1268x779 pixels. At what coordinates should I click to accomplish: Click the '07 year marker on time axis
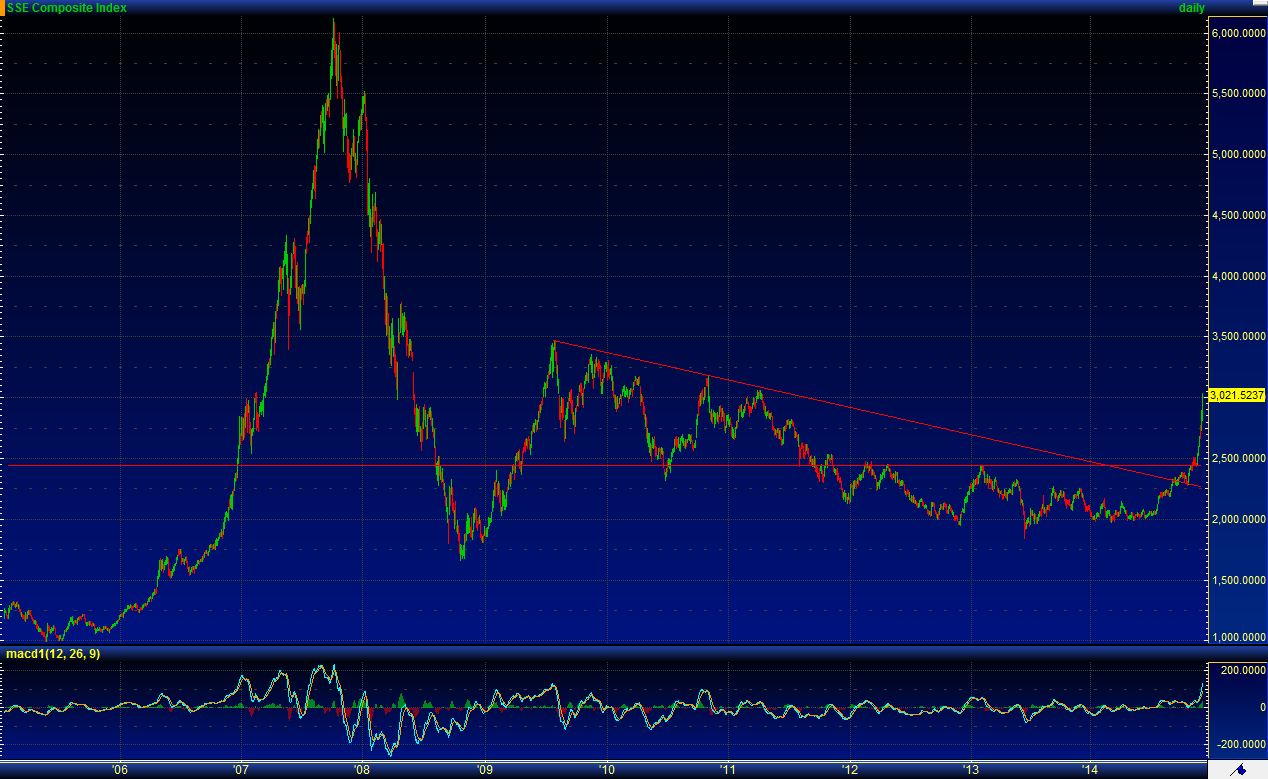click(241, 770)
